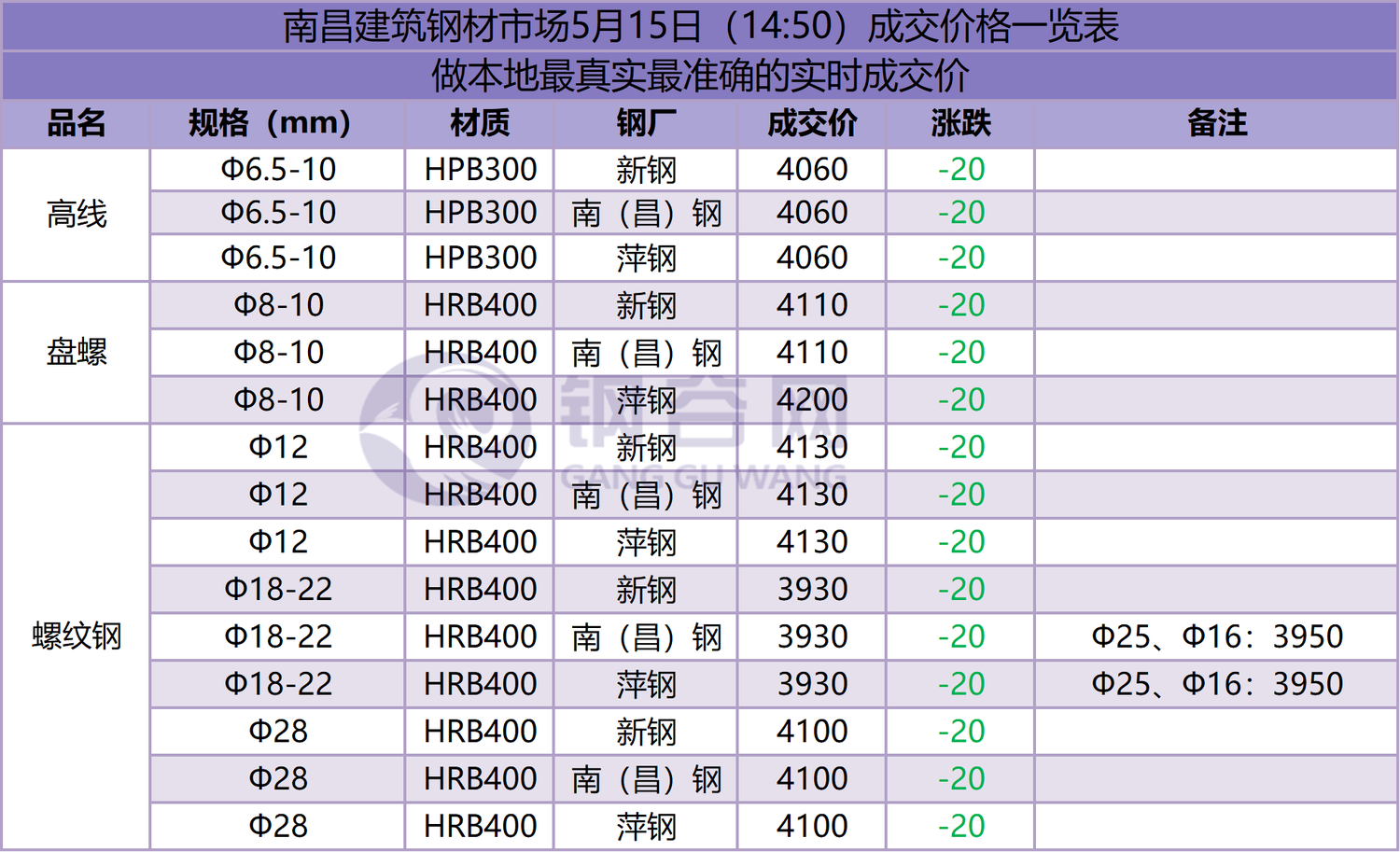The height and width of the screenshot is (852, 1400).
Task: Click -20 change in Φ18-22 新钢 row
Action: [x=961, y=590]
